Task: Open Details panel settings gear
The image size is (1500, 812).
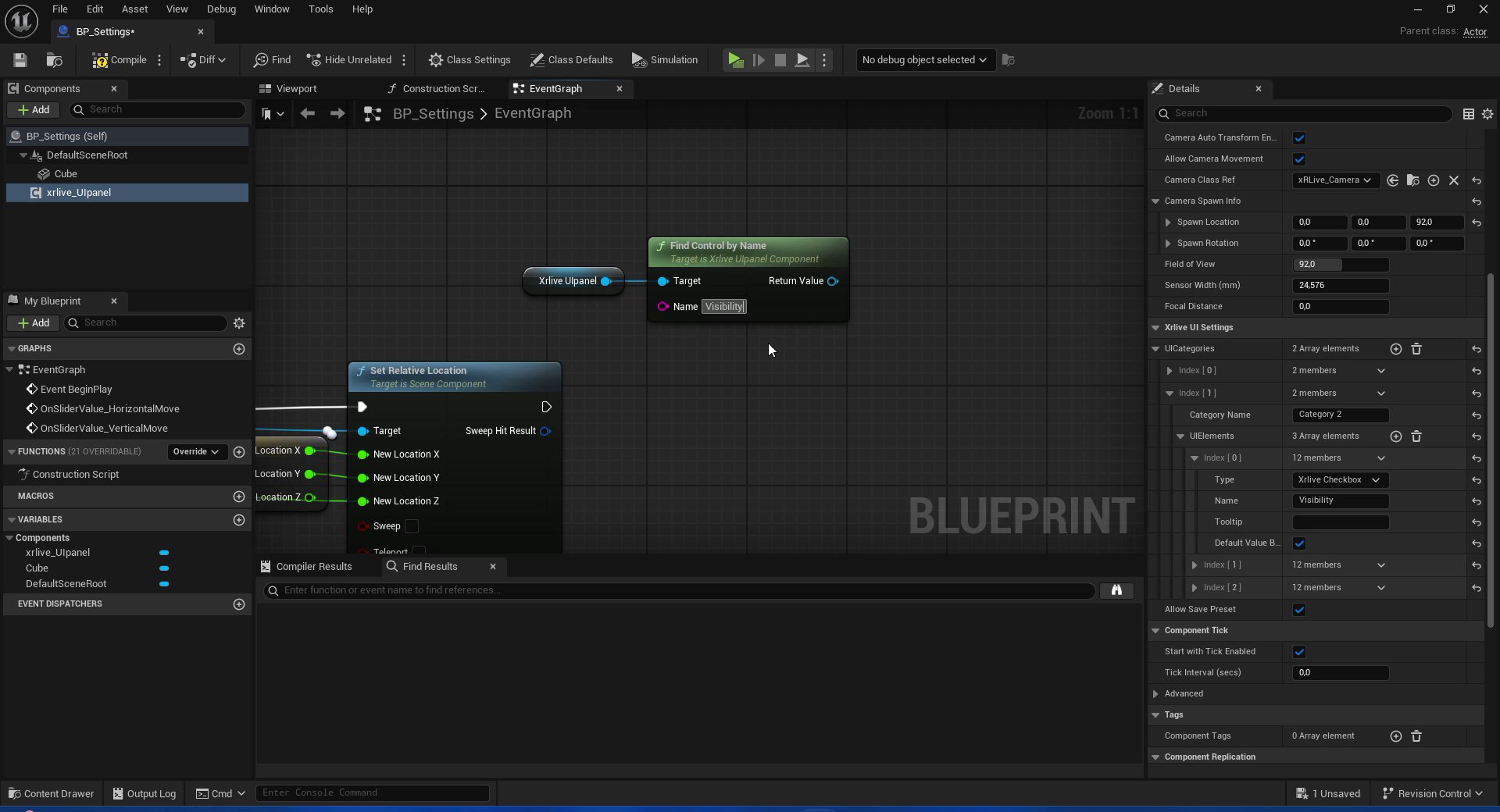Action: pos(1487,114)
